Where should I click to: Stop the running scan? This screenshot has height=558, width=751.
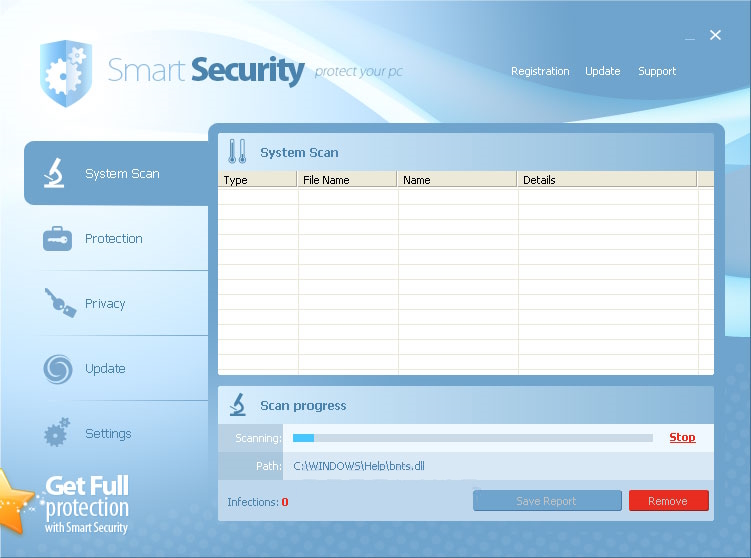click(x=682, y=437)
